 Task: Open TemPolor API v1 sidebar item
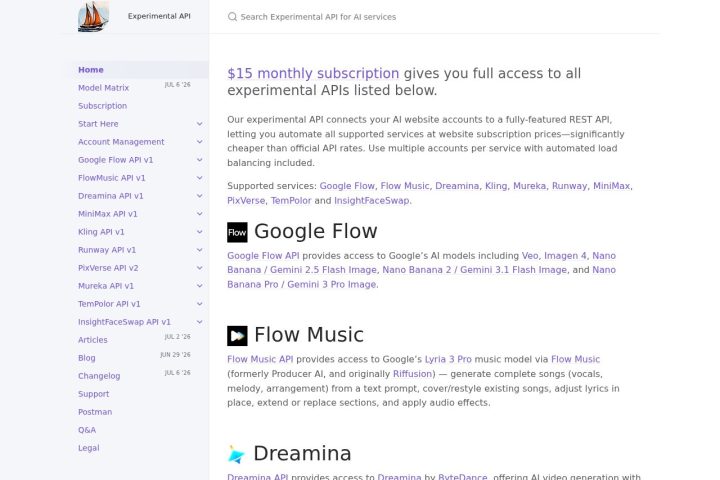tap(109, 304)
